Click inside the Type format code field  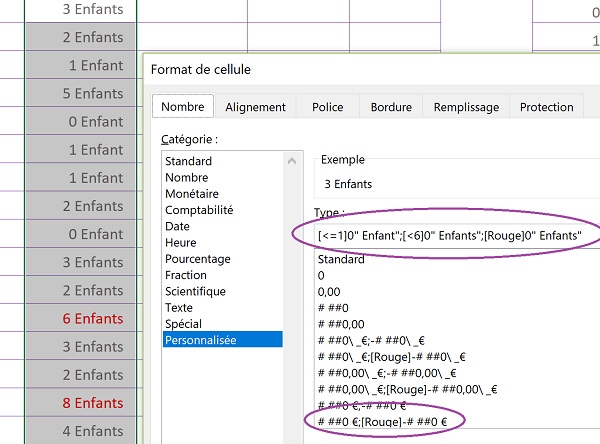(450, 235)
